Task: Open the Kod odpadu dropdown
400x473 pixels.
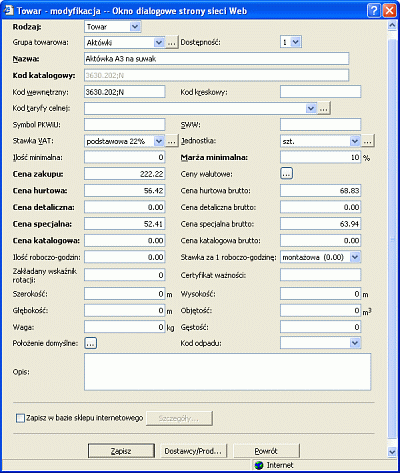Action: tap(355, 343)
